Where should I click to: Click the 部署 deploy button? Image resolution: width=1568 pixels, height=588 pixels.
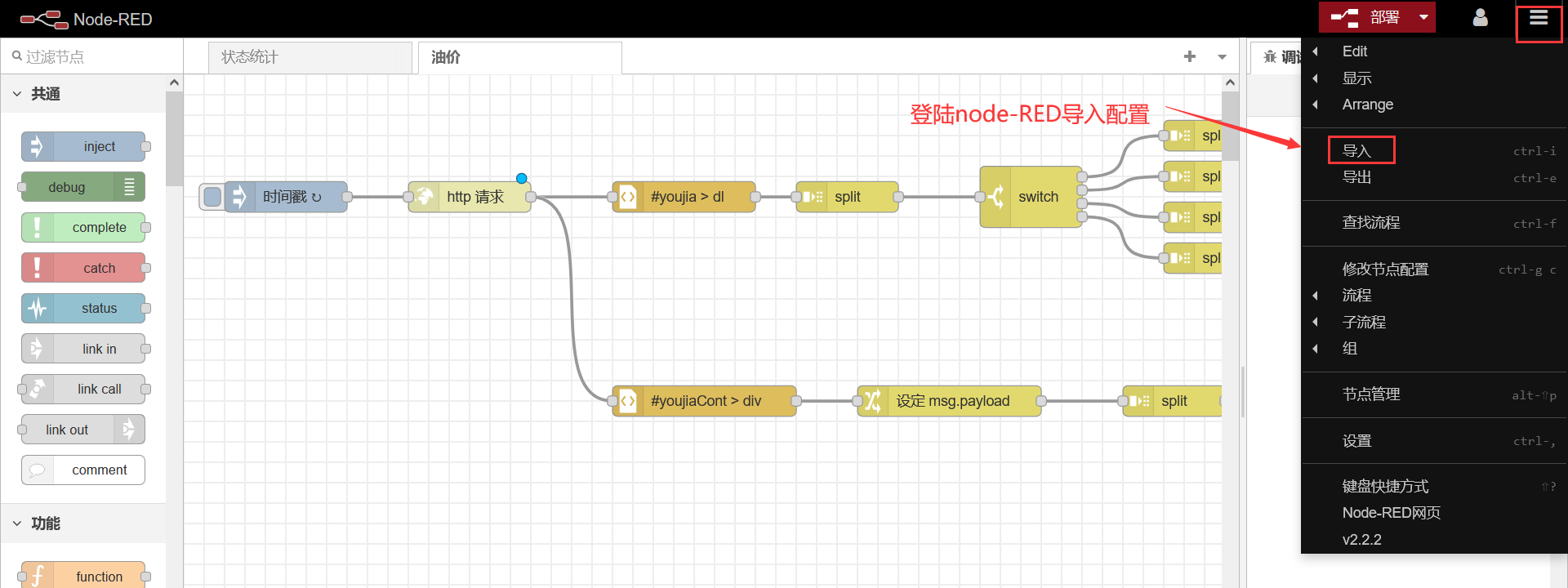coord(1366,18)
